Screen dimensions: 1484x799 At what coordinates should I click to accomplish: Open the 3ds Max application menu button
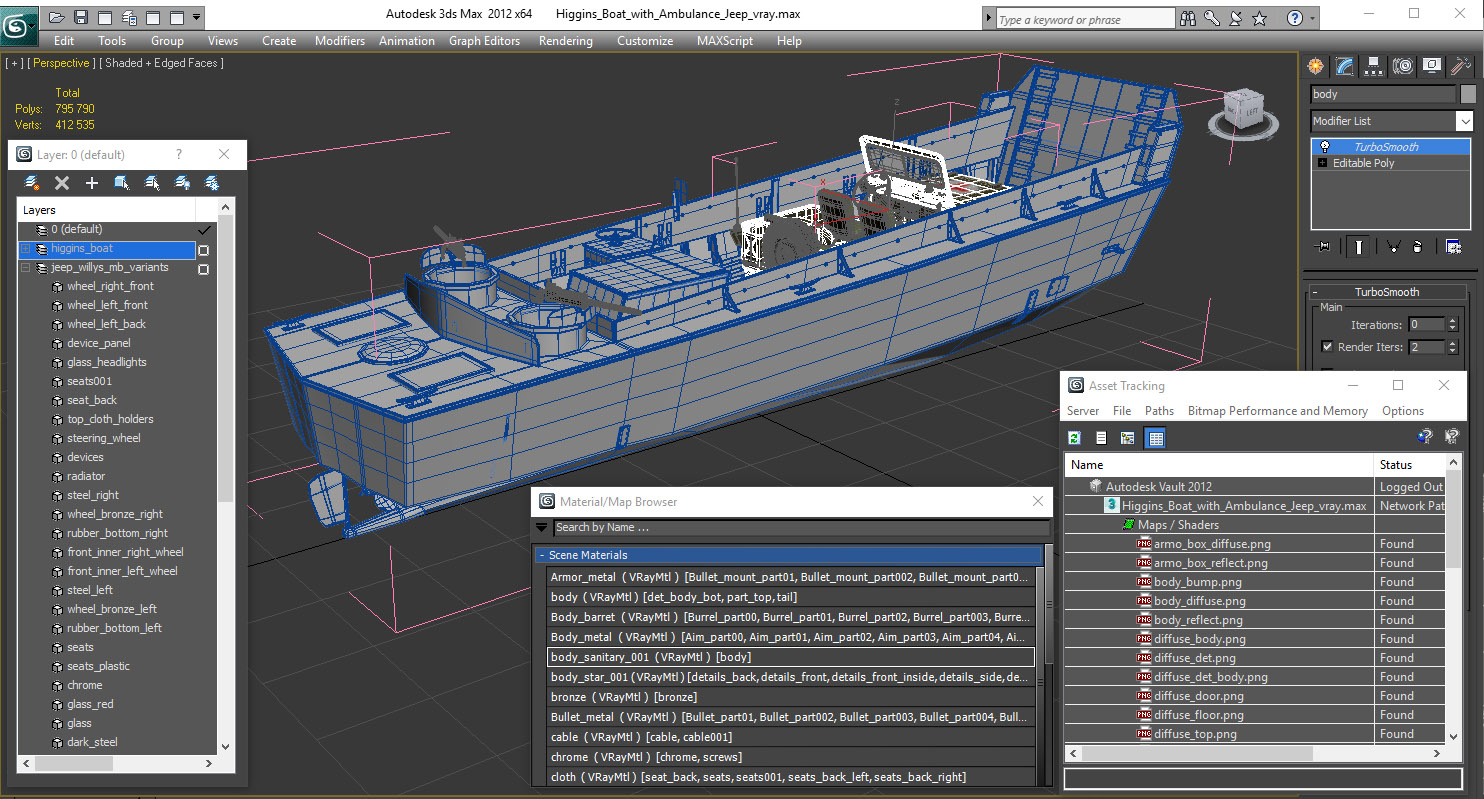click(x=19, y=24)
